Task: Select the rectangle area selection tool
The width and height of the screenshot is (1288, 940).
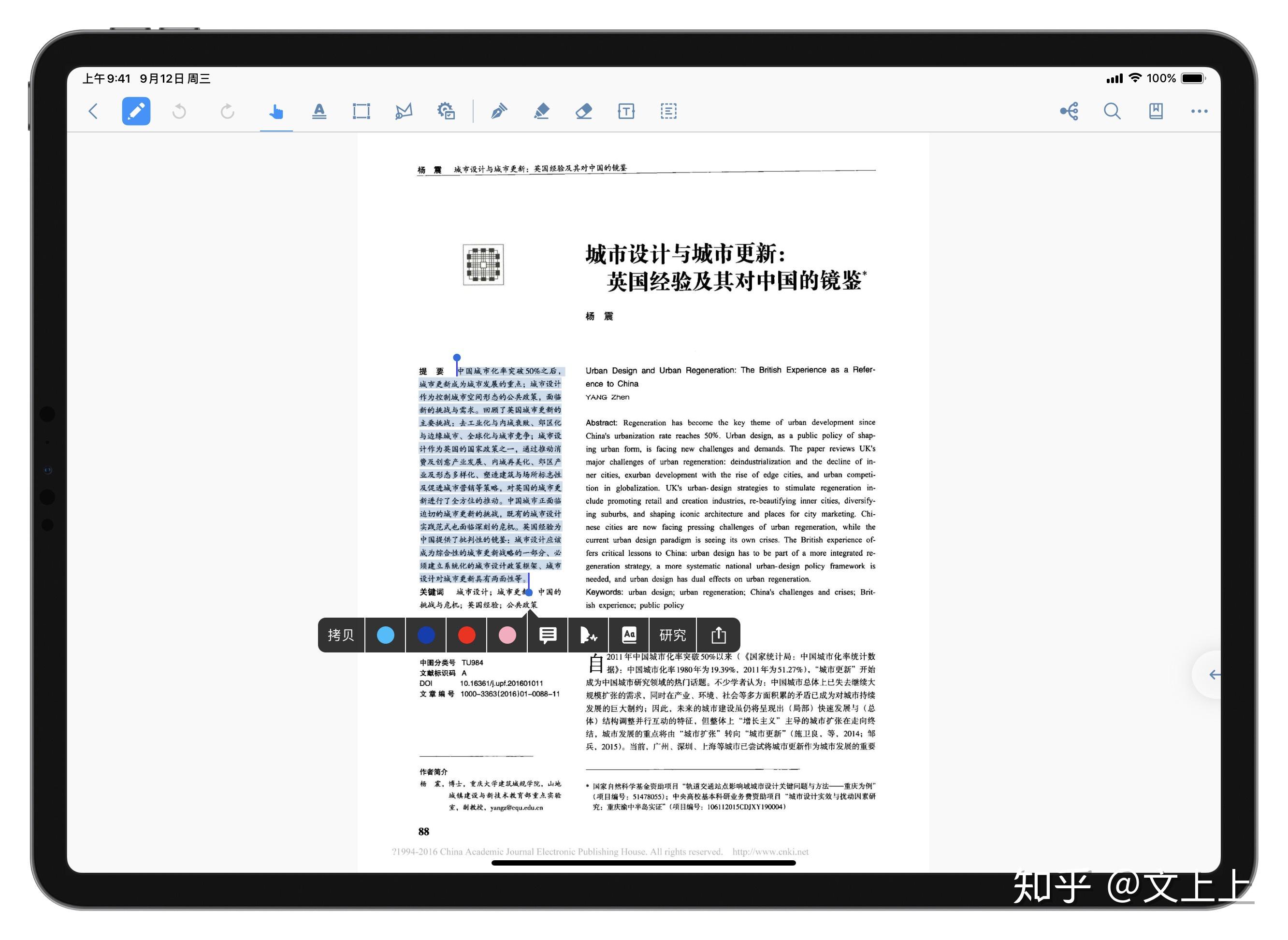Action: click(361, 111)
